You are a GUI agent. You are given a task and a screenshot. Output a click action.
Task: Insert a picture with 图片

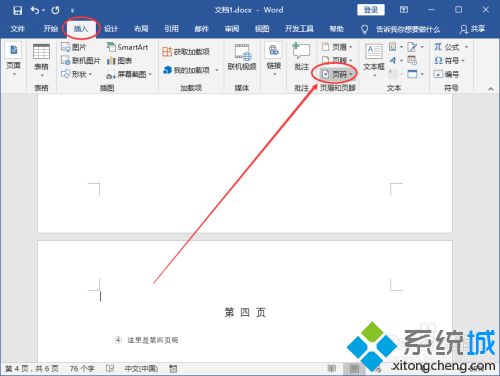tap(74, 47)
